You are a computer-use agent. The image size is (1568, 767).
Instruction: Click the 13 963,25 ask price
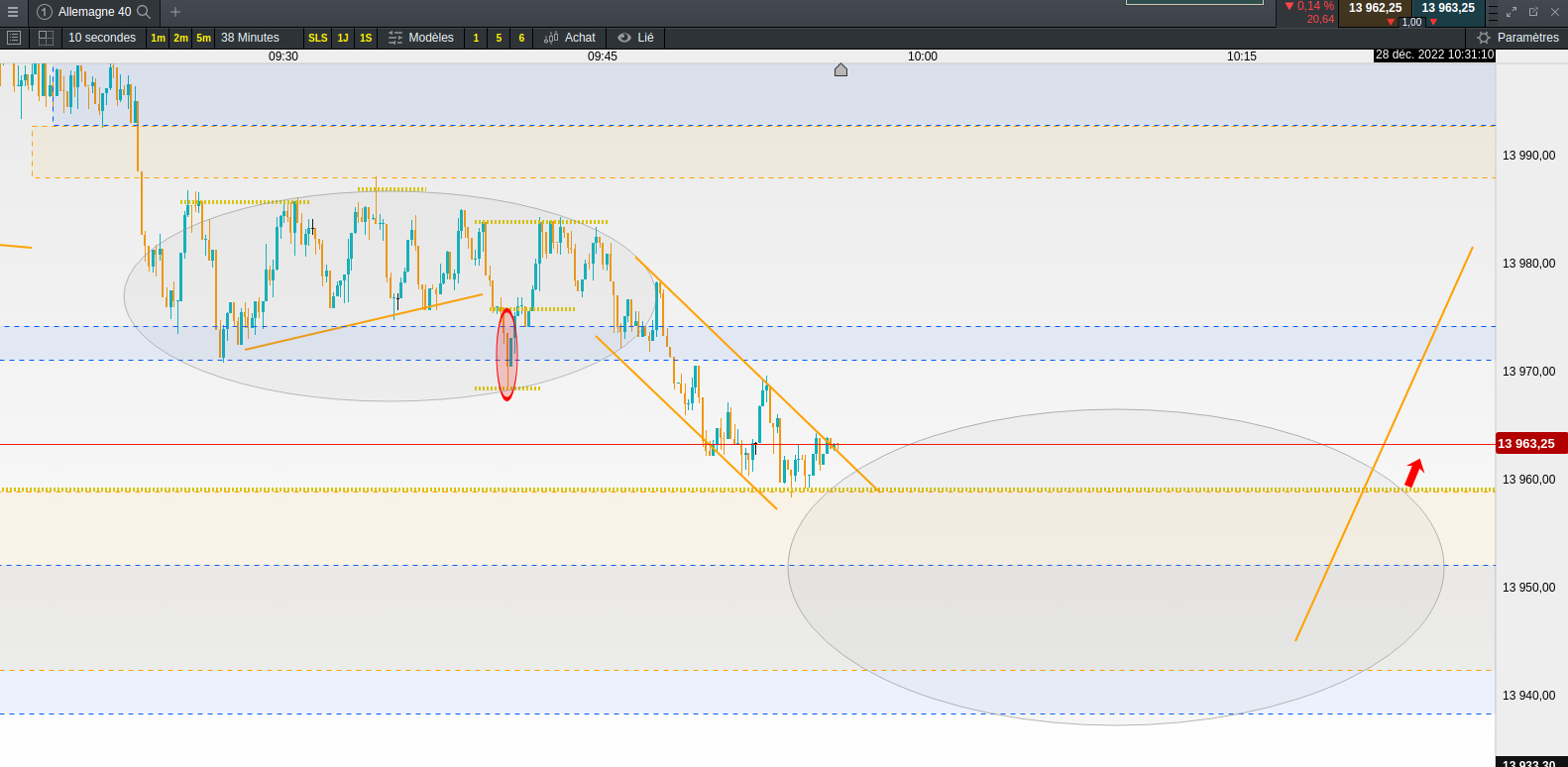point(1448,8)
